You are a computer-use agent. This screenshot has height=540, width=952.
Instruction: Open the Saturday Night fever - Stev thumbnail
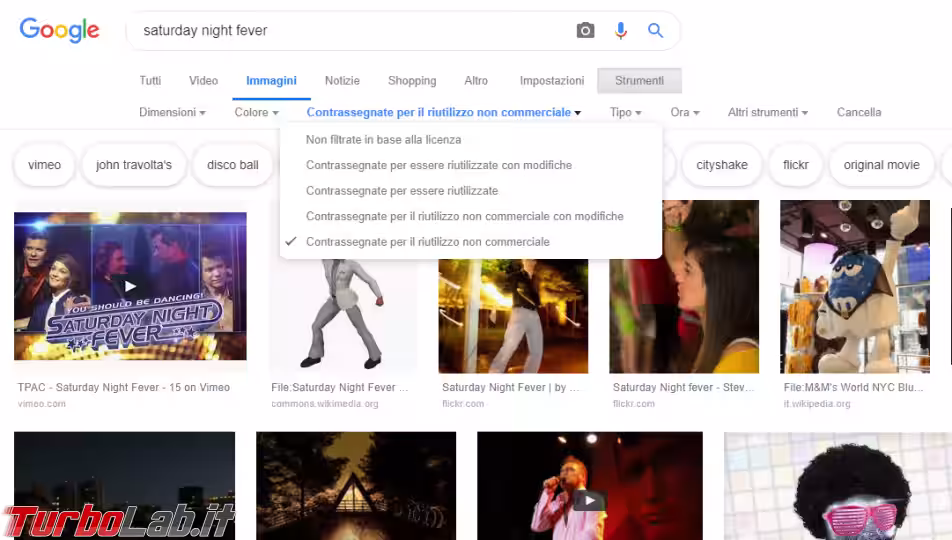pos(684,287)
